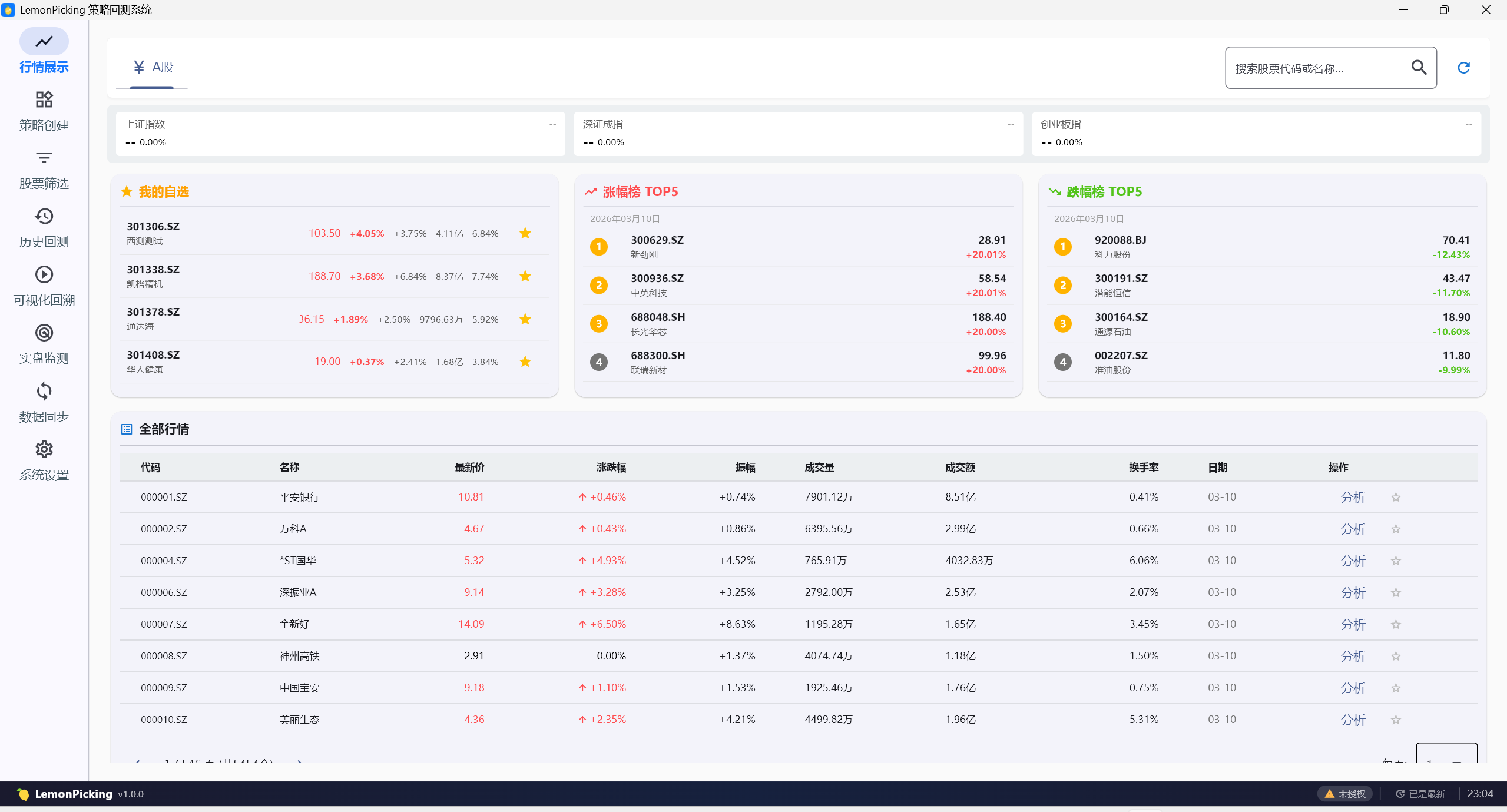Click 分析 link for 万科A
1507x812 pixels.
coord(1352,529)
